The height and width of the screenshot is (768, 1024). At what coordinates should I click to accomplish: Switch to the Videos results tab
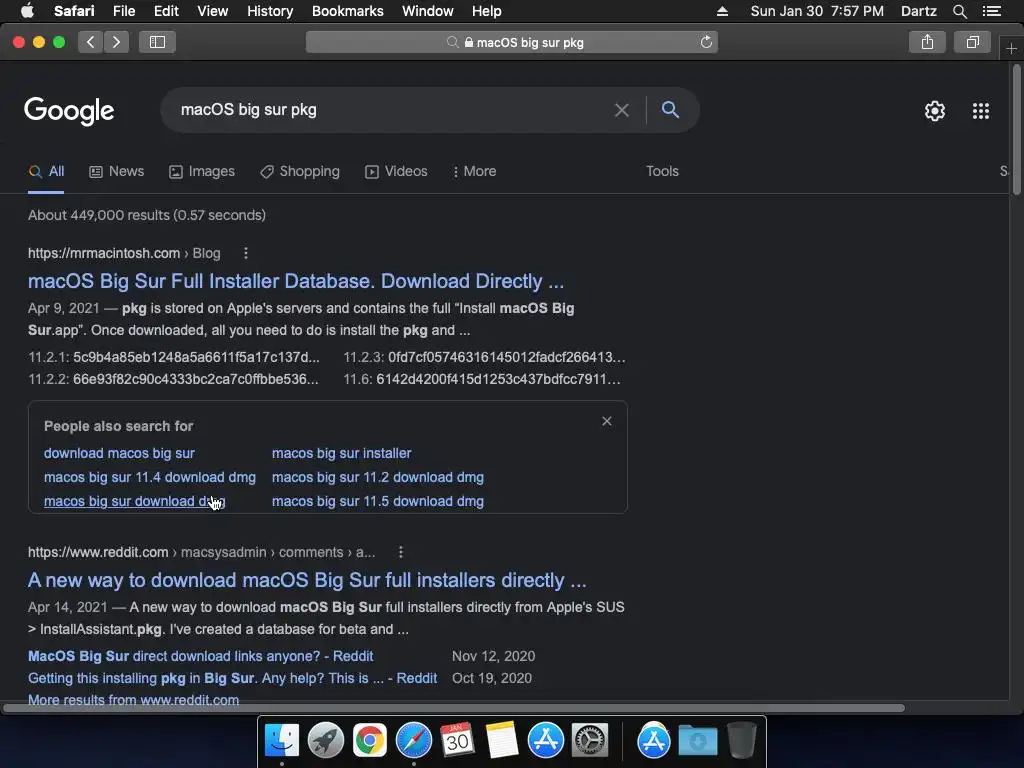click(396, 172)
